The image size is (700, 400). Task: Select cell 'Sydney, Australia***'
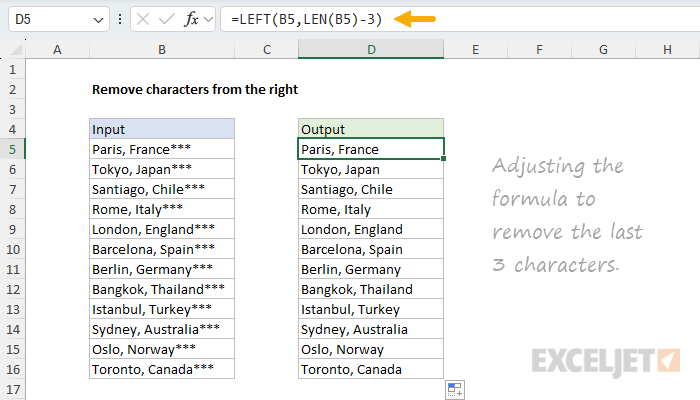coord(162,329)
